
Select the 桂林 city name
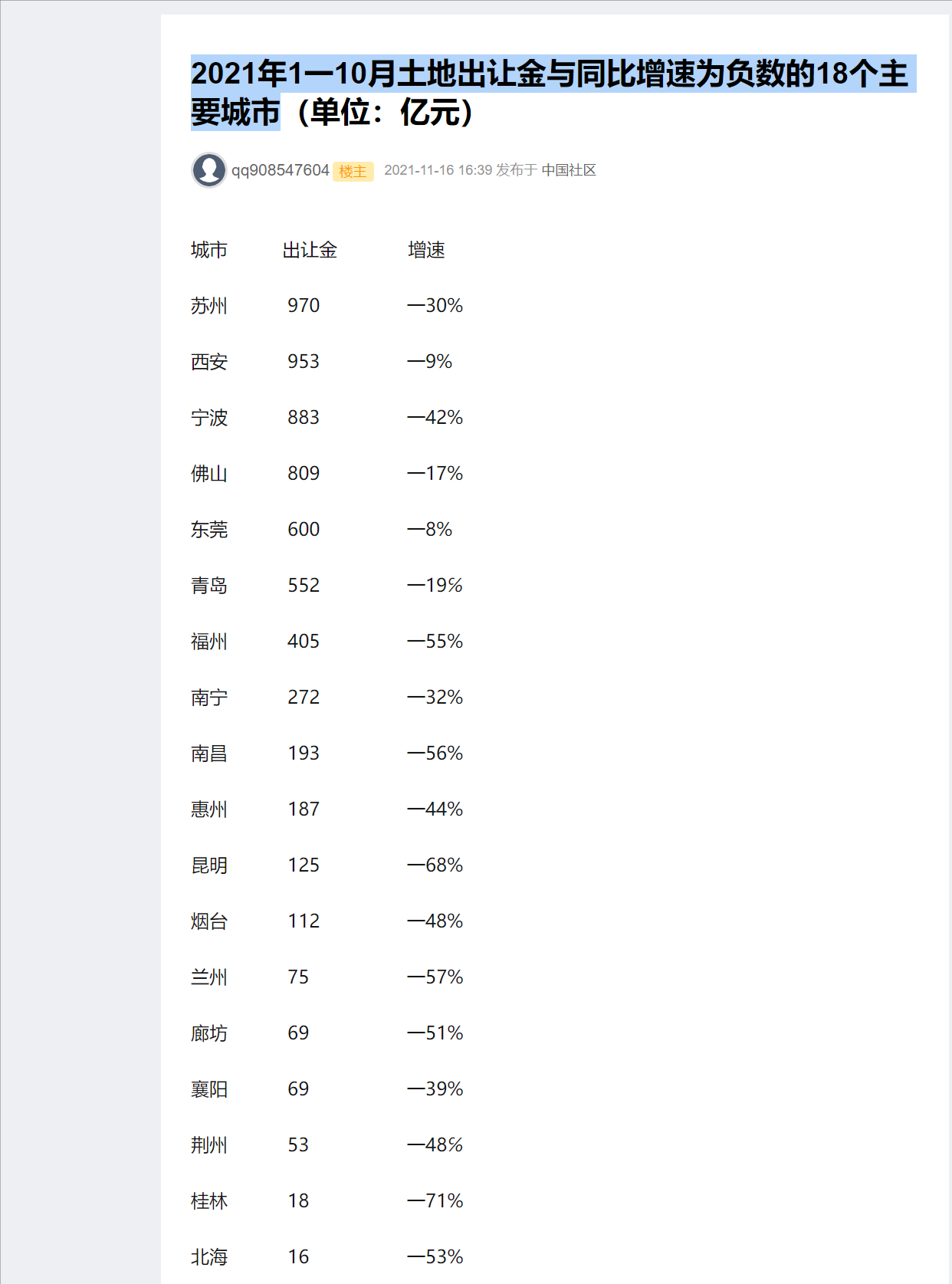pos(209,1201)
